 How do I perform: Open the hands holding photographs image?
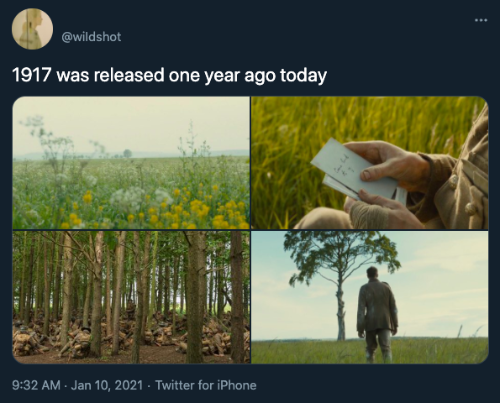(370, 163)
